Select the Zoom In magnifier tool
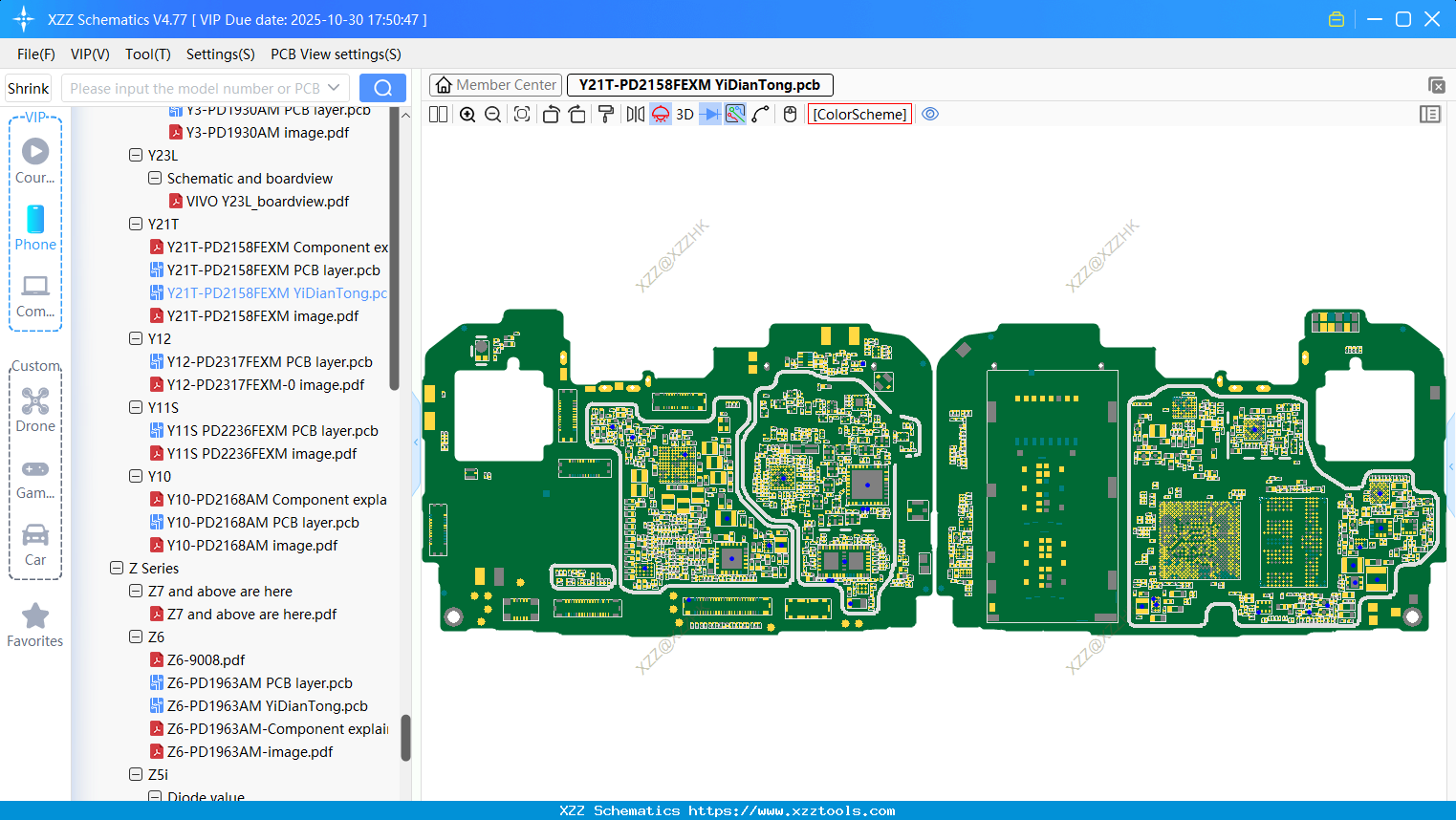Viewport: 1456px width, 820px height. 467,114
